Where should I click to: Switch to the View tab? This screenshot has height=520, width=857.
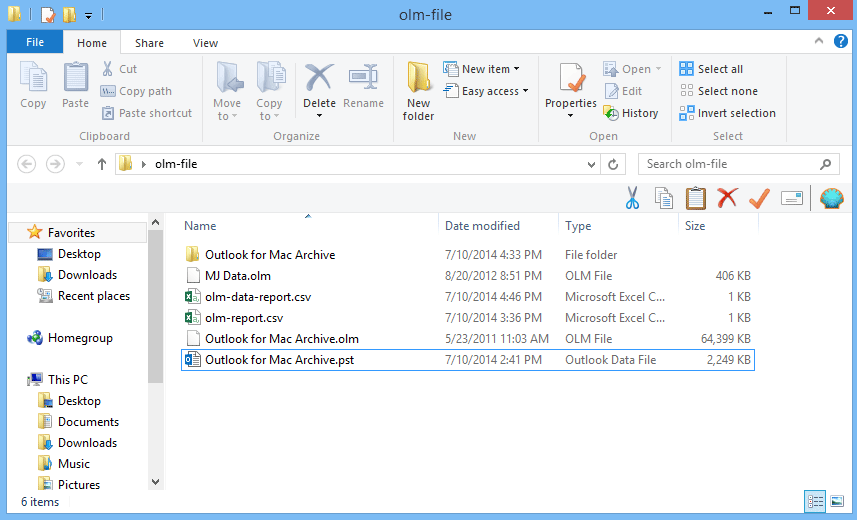tap(205, 43)
